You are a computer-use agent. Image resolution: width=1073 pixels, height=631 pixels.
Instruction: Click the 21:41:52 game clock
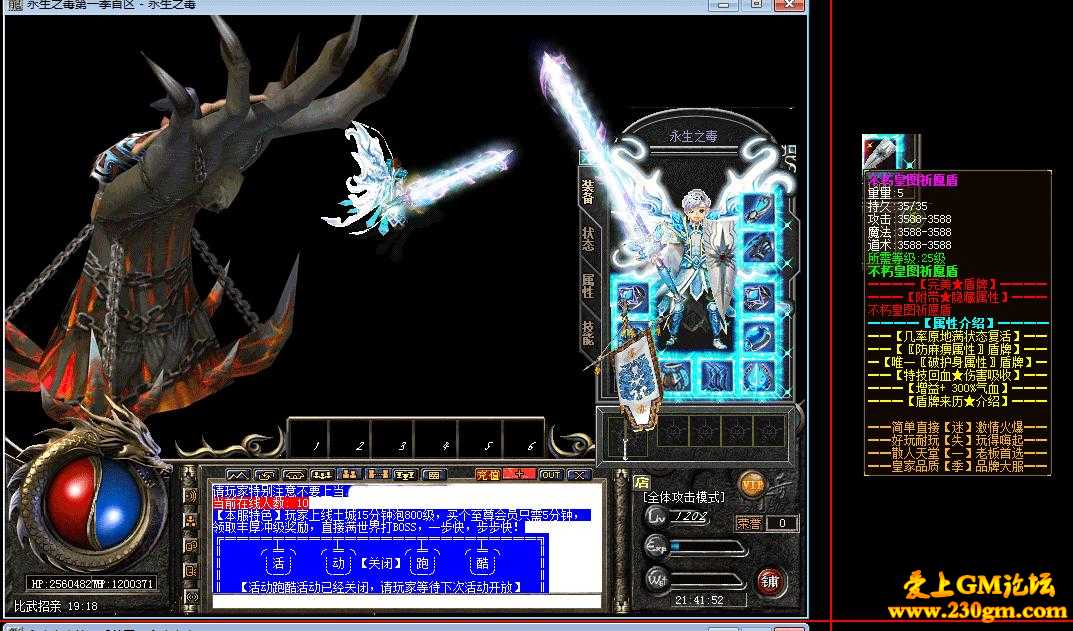click(x=699, y=600)
